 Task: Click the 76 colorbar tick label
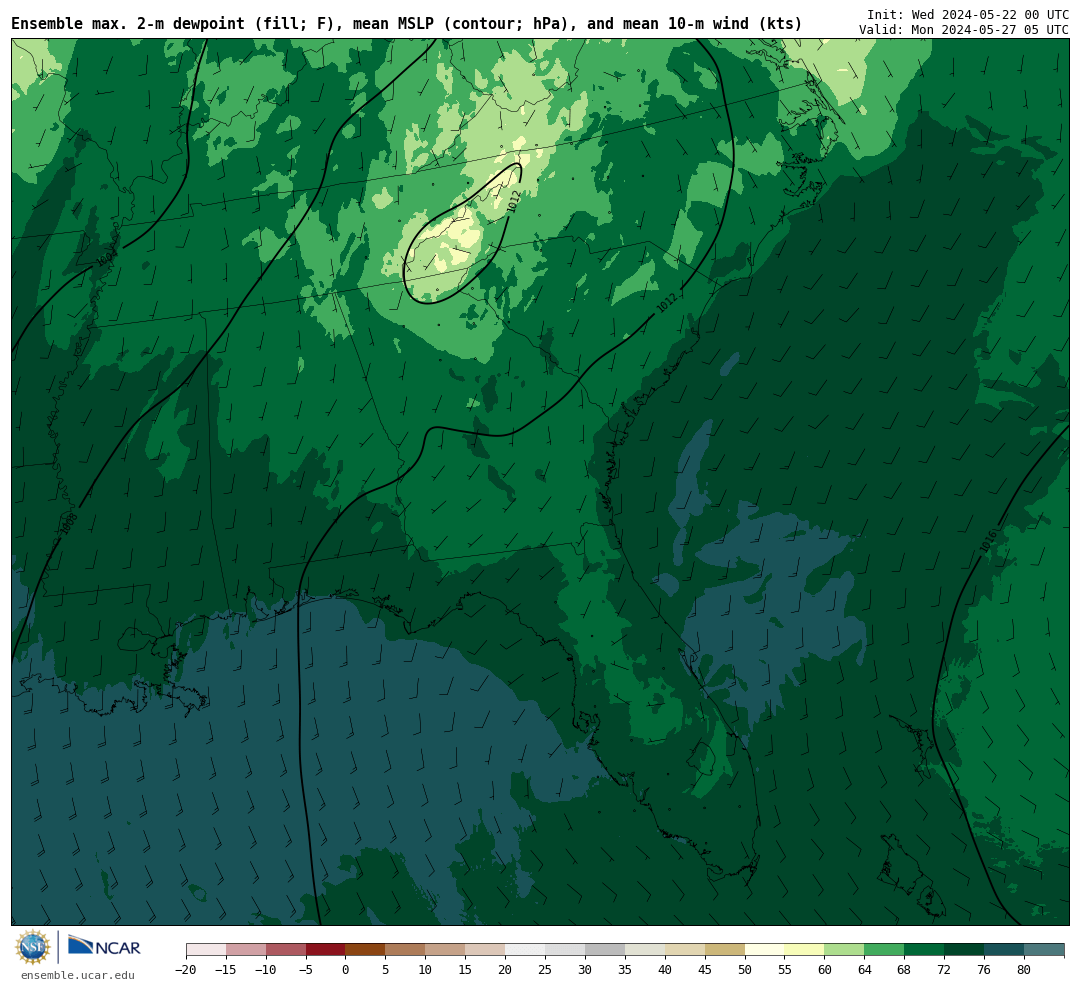tap(984, 970)
